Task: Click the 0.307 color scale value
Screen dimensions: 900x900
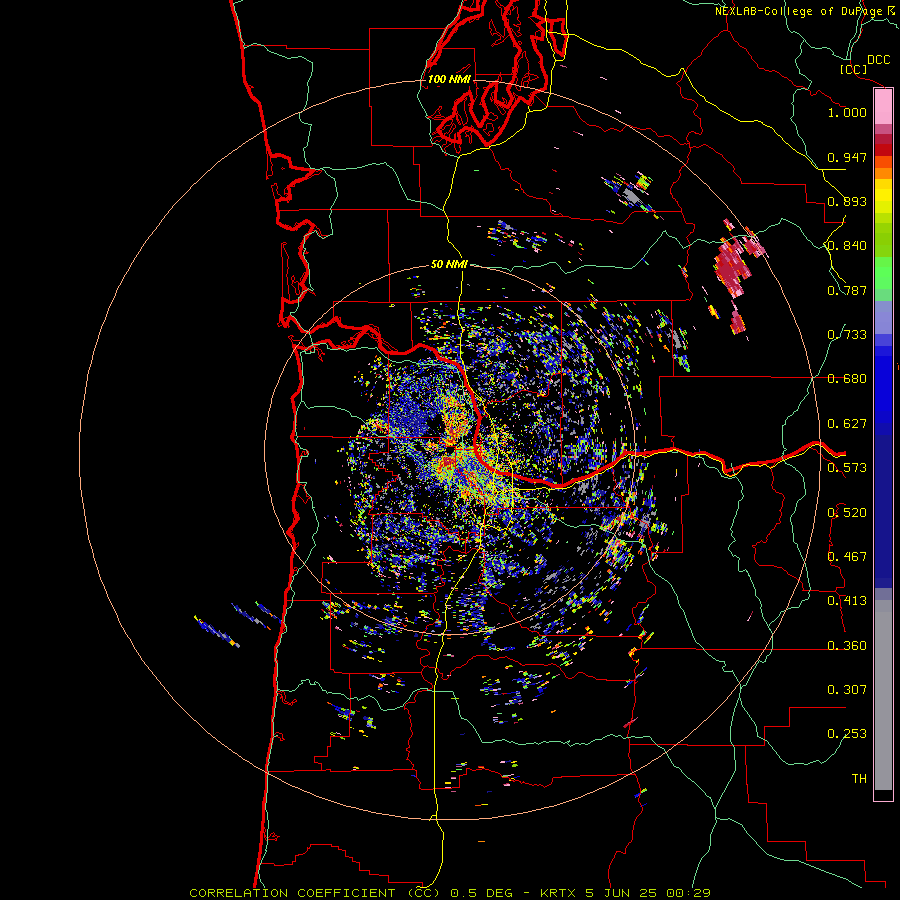Action: pyautogui.click(x=847, y=690)
